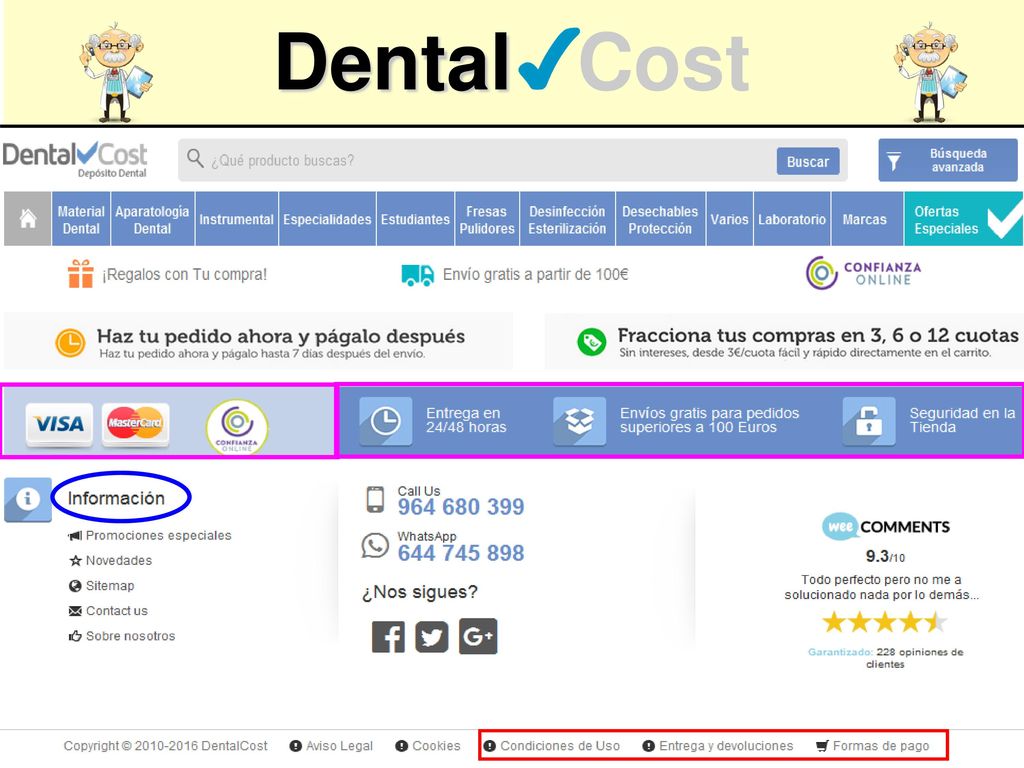The width and height of the screenshot is (1024, 768).
Task: Open the Estudiantes menu
Action: 415,219
